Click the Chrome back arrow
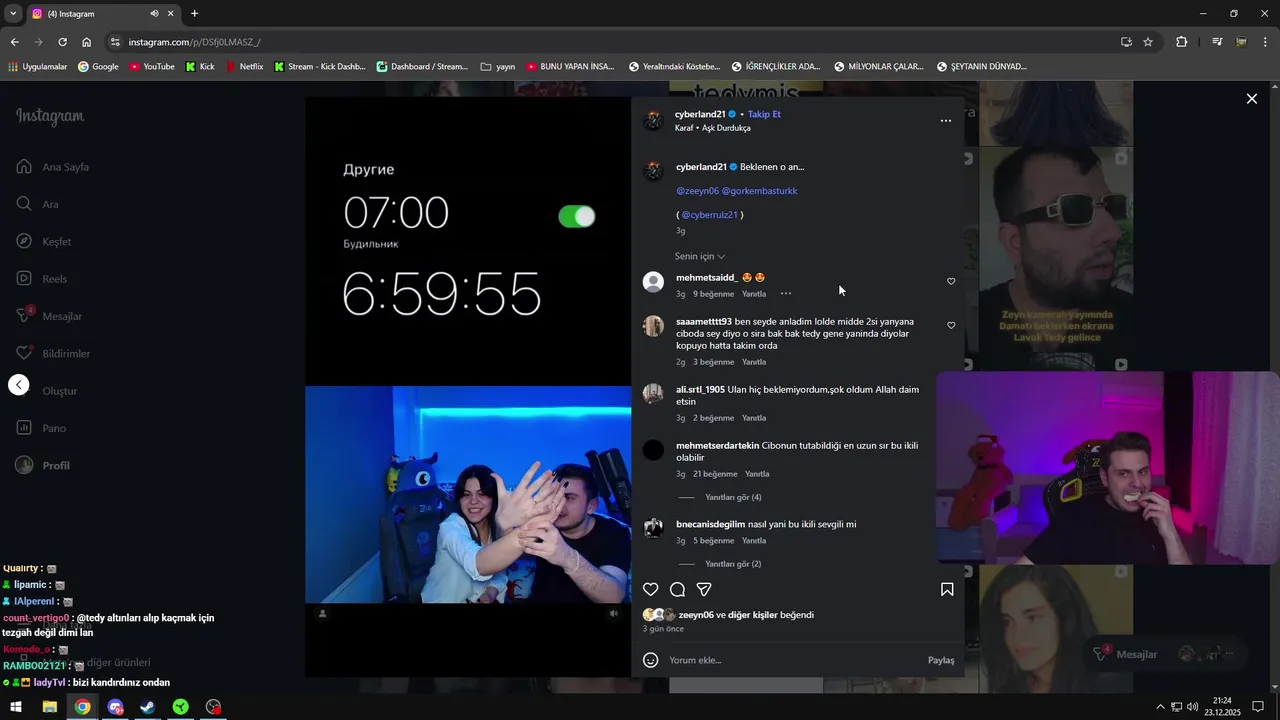Image resolution: width=1280 pixels, height=720 pixels. pyautogui.click(x=14, y=42)
